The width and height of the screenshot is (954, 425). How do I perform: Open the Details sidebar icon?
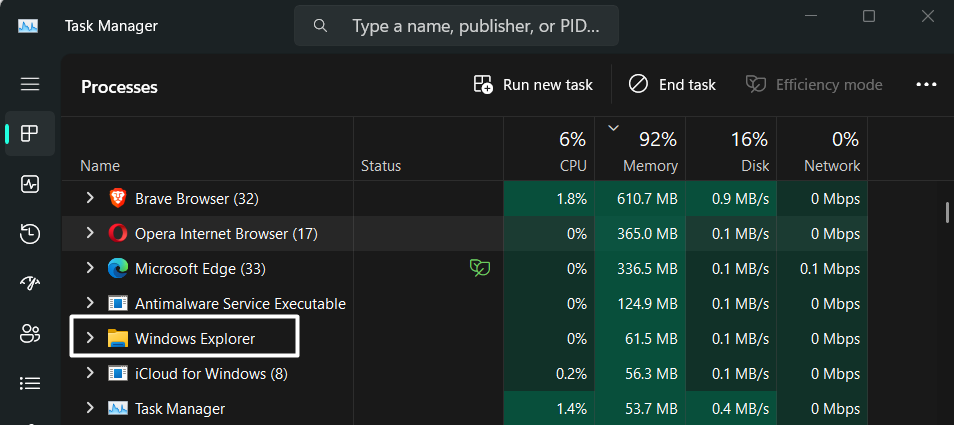point(30,383)
